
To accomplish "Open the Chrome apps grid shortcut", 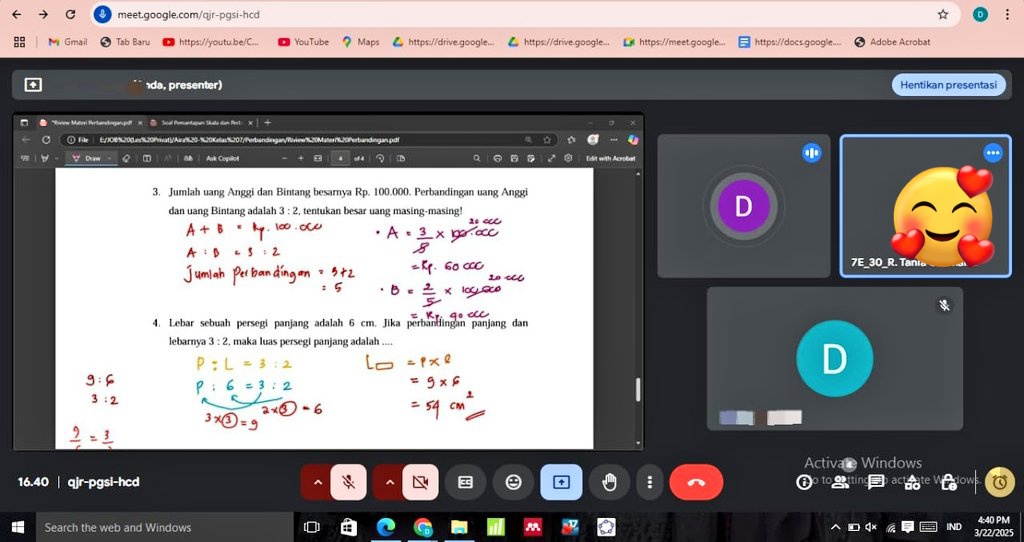I will [x=20, y=42].
